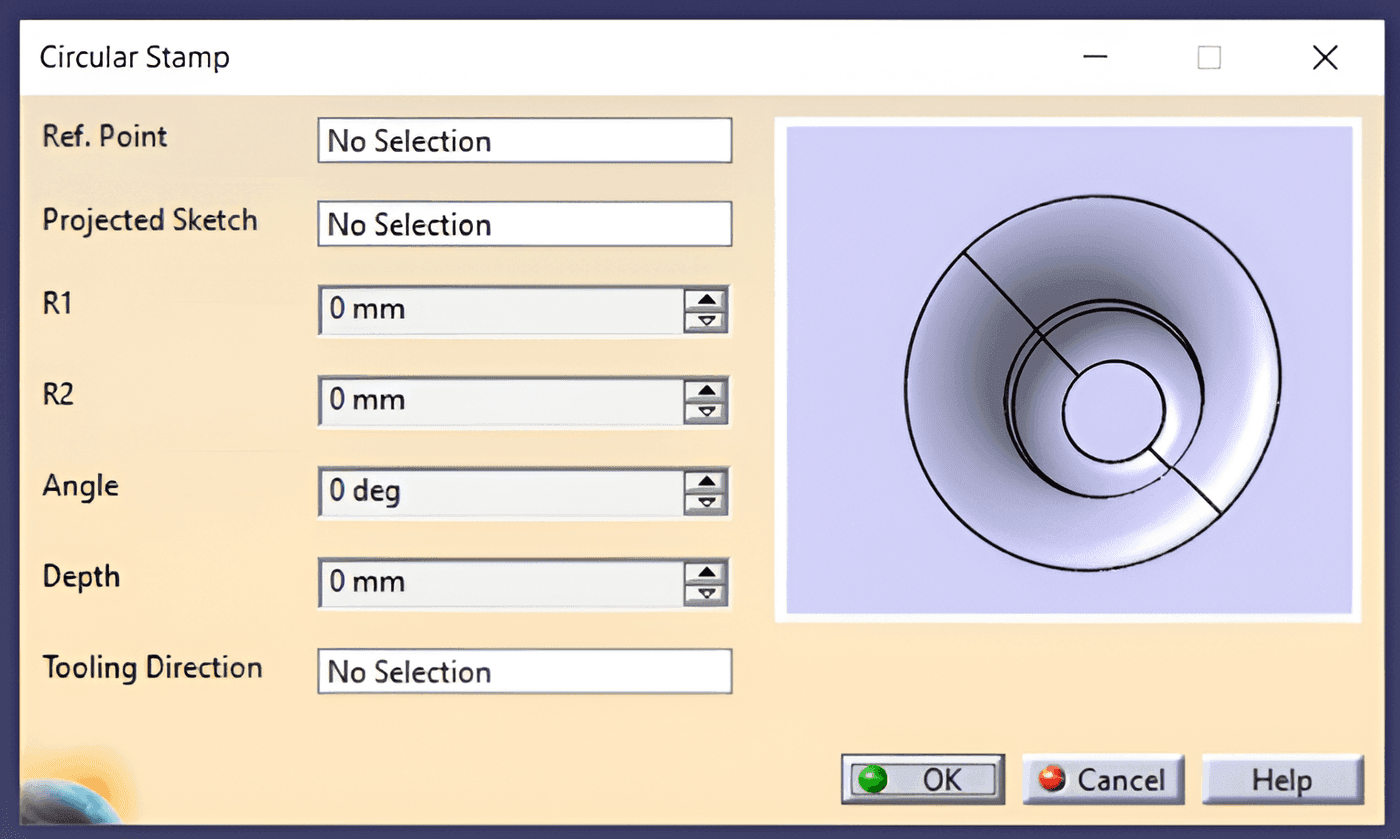The height and width of the screenshot is (839, 1400).
Task: Close the Circular Stamp dialog
Action: [1325, 58]
